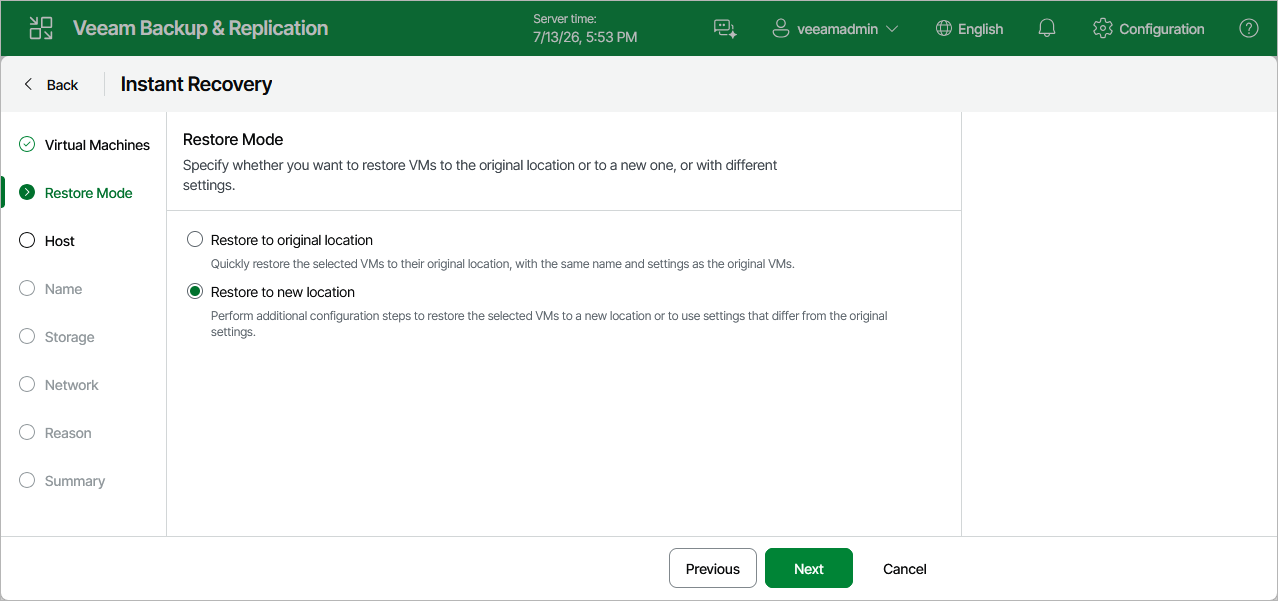Click the 'Perform additional configuration steps' description

pyautogui.click(x=549, y=323)
